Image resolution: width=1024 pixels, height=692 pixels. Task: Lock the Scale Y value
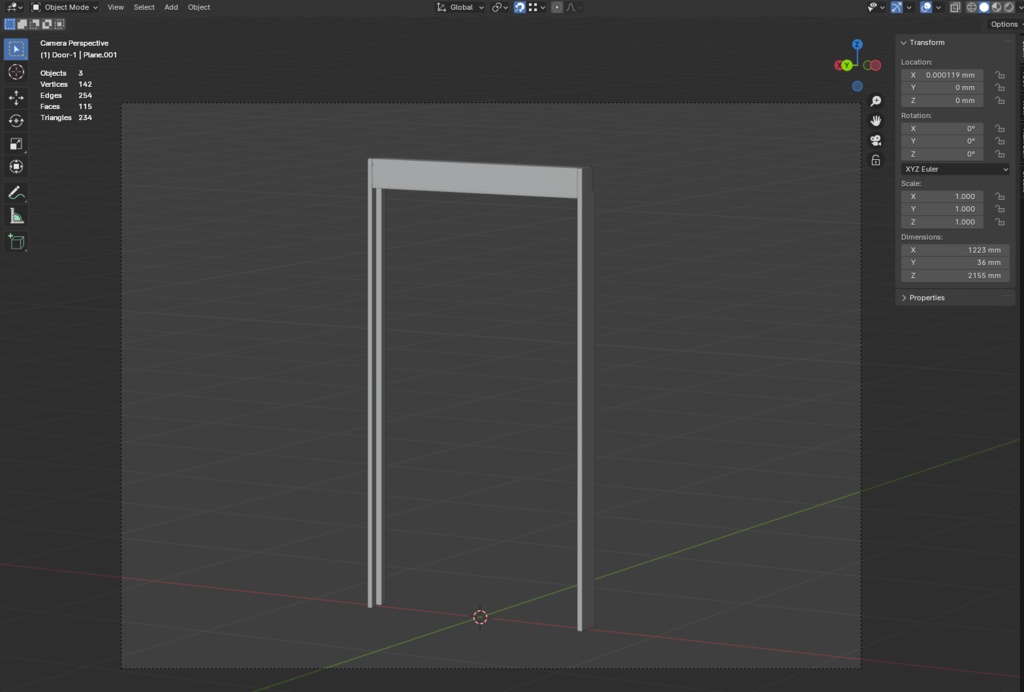999,209
